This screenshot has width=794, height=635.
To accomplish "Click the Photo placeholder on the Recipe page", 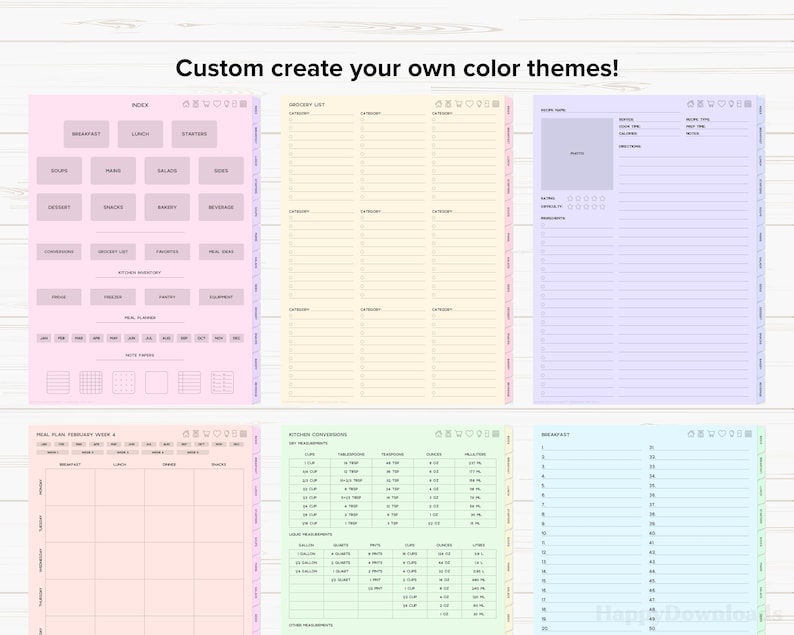I will point(577,154).
